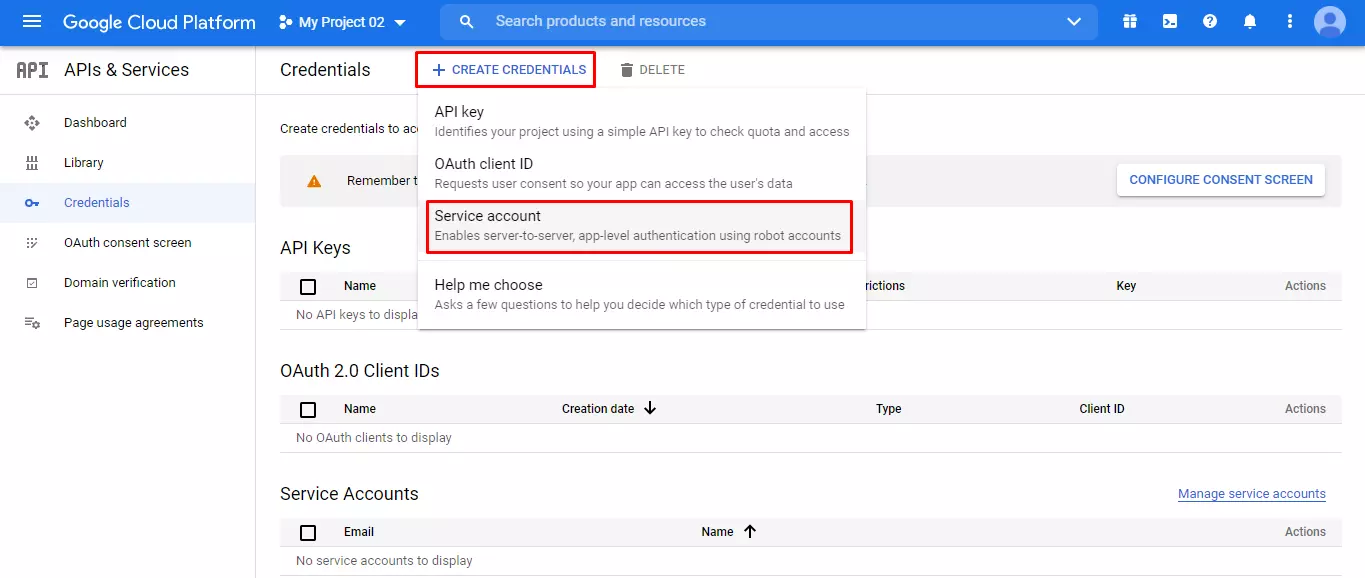Open the My Project 02 project selector
The image size is (1365, 578).
[343, 22]
